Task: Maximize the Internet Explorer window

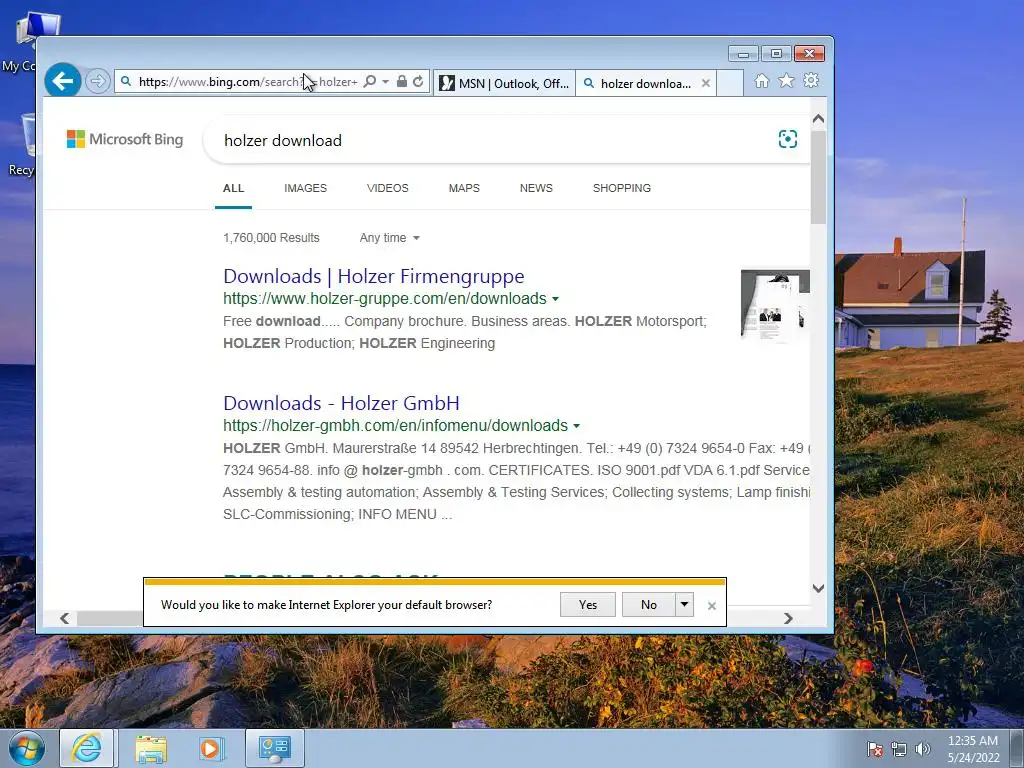Action: click(x=776, y=54)
